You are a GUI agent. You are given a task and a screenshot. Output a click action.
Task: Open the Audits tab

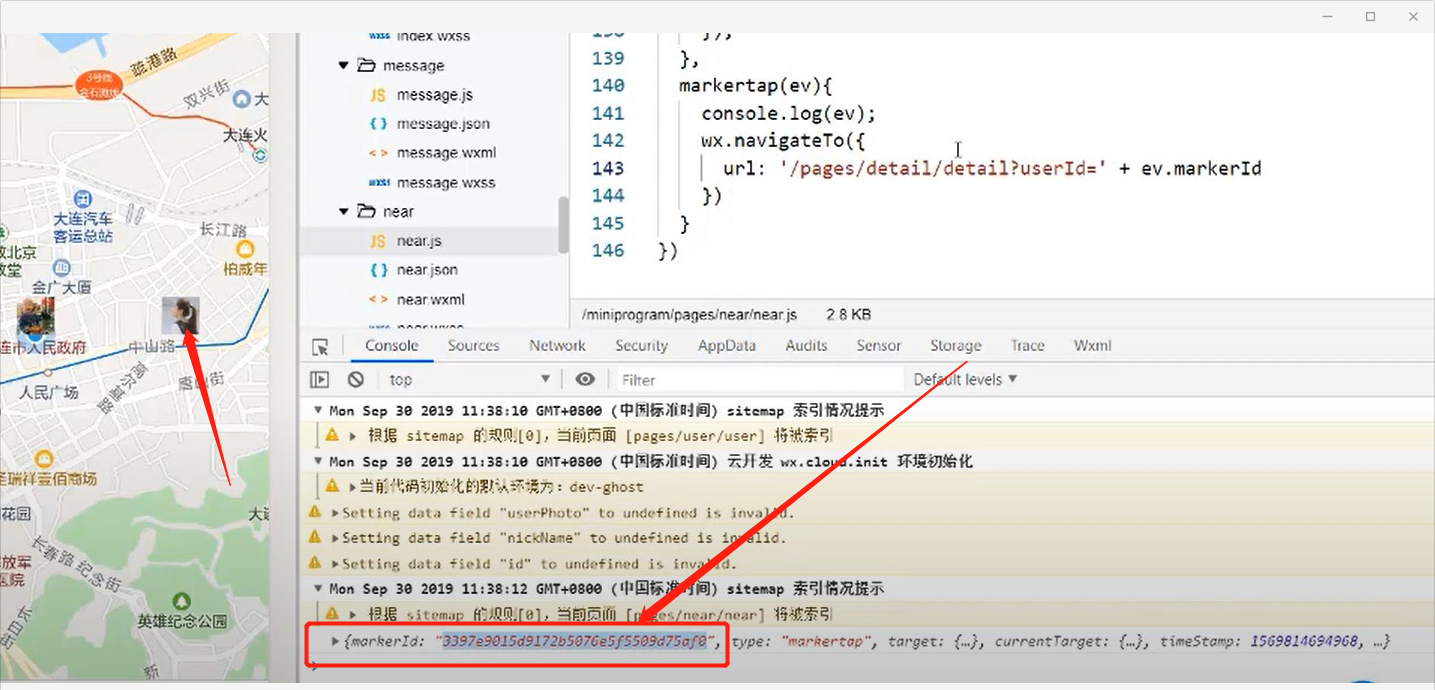806,345
